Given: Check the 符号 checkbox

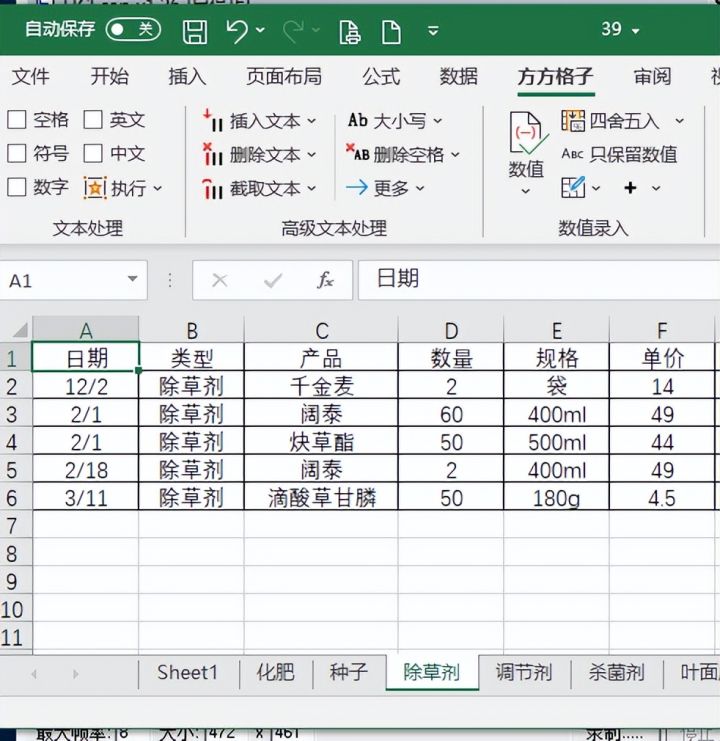Looking at the screenshot, I should click(17, 153).
